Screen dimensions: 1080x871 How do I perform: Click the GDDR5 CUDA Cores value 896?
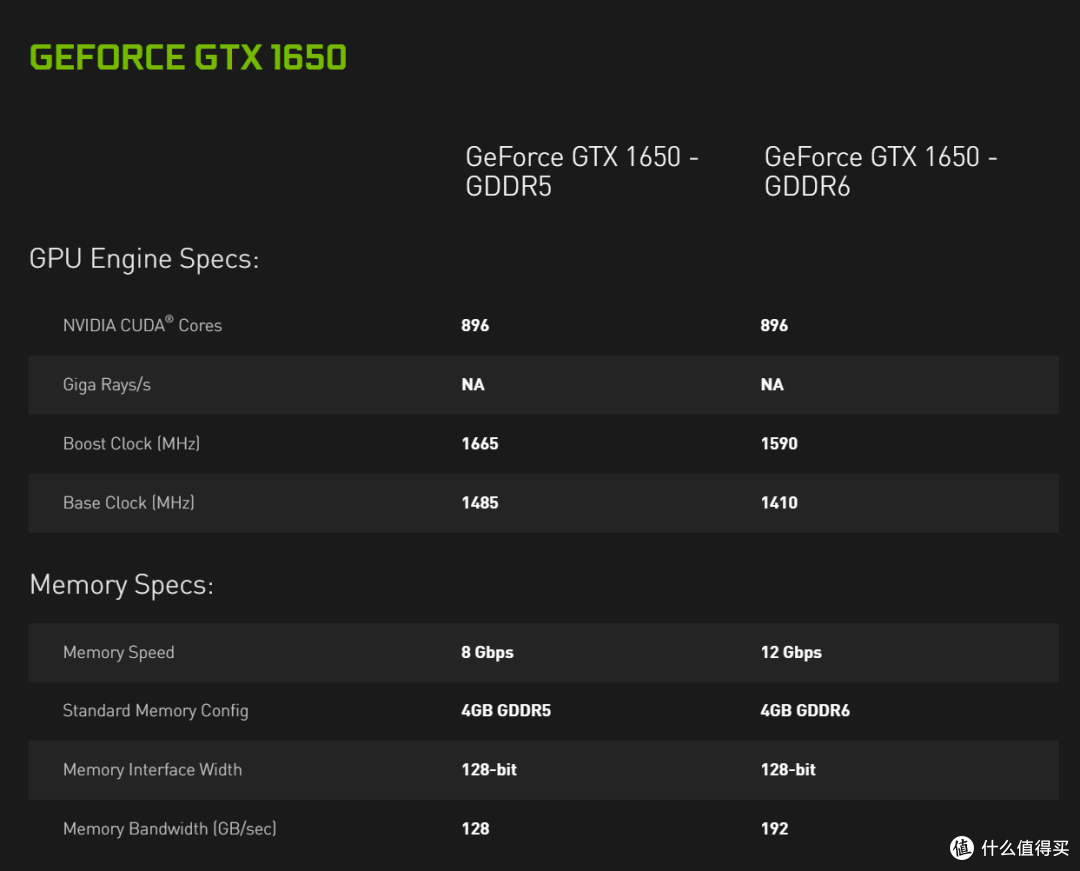tap(475, 325)
